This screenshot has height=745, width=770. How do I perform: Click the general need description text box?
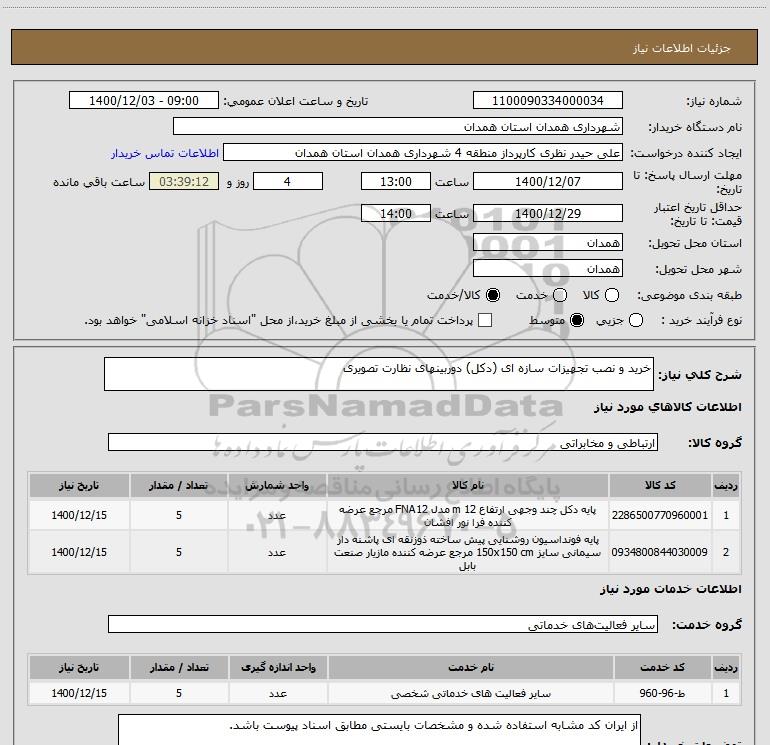(x=379, y=374)
